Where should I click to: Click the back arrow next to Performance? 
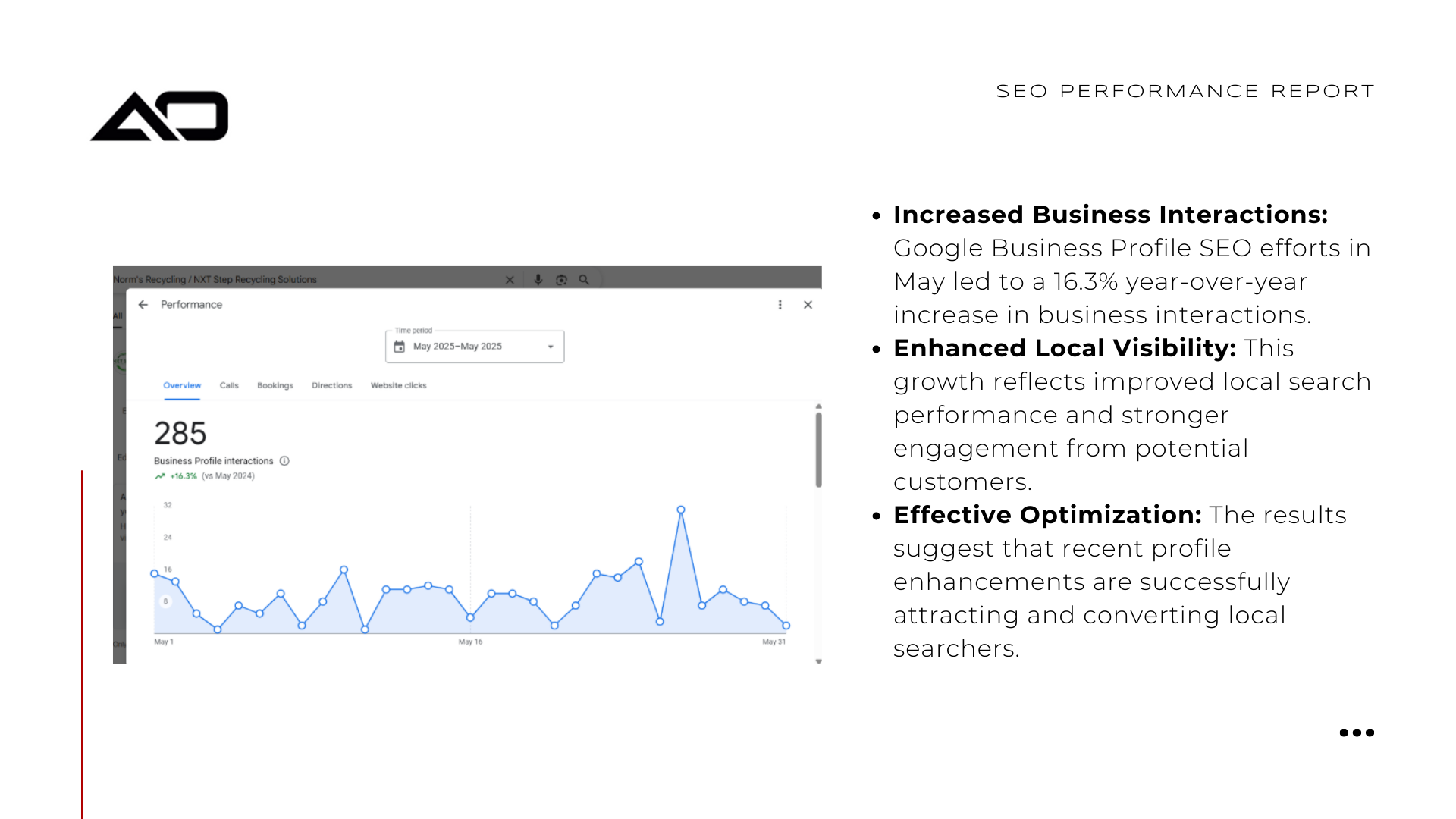(x=143, y=304)
